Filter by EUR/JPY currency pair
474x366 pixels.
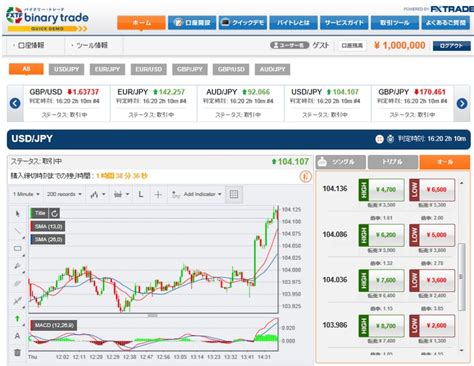pos(107,69)
